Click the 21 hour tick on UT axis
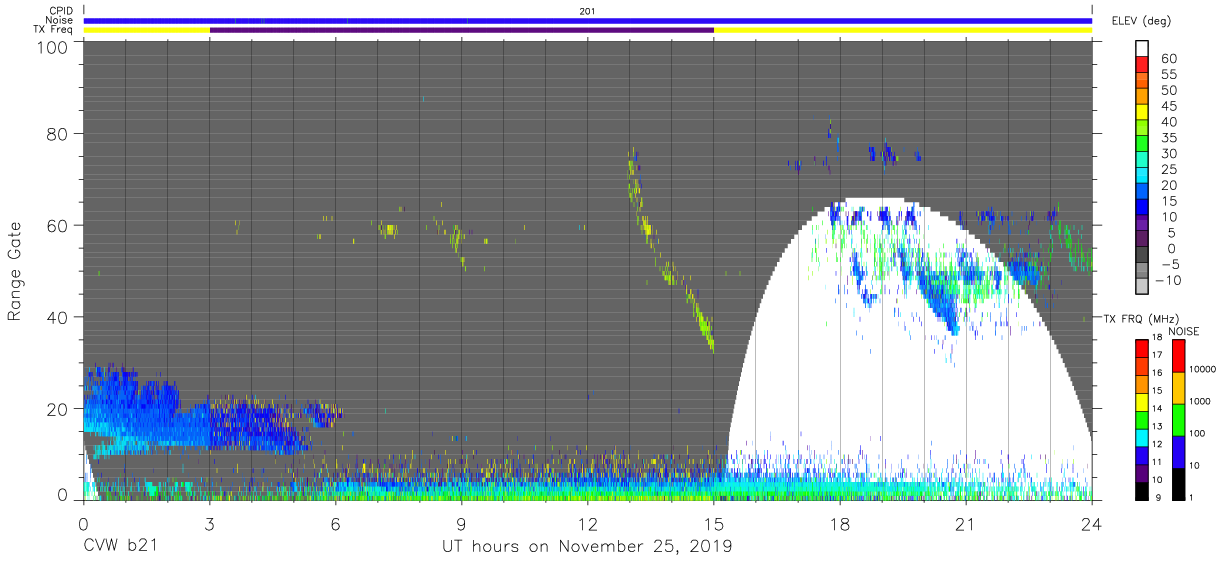This screenshot has width=1228, height=567. click(x=966, y=523)
